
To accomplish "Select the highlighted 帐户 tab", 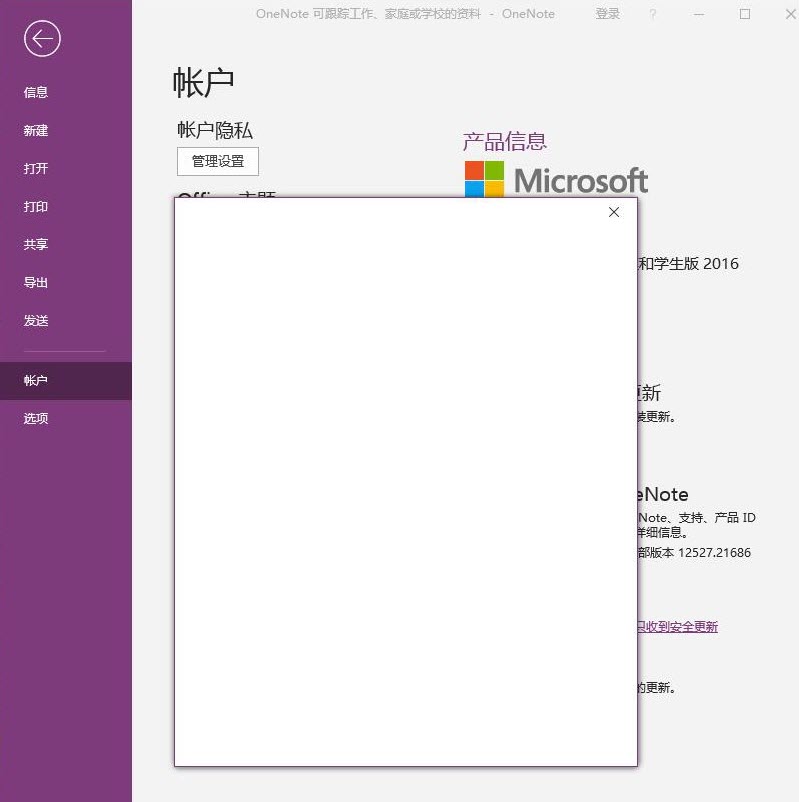I will coord(36,380).
